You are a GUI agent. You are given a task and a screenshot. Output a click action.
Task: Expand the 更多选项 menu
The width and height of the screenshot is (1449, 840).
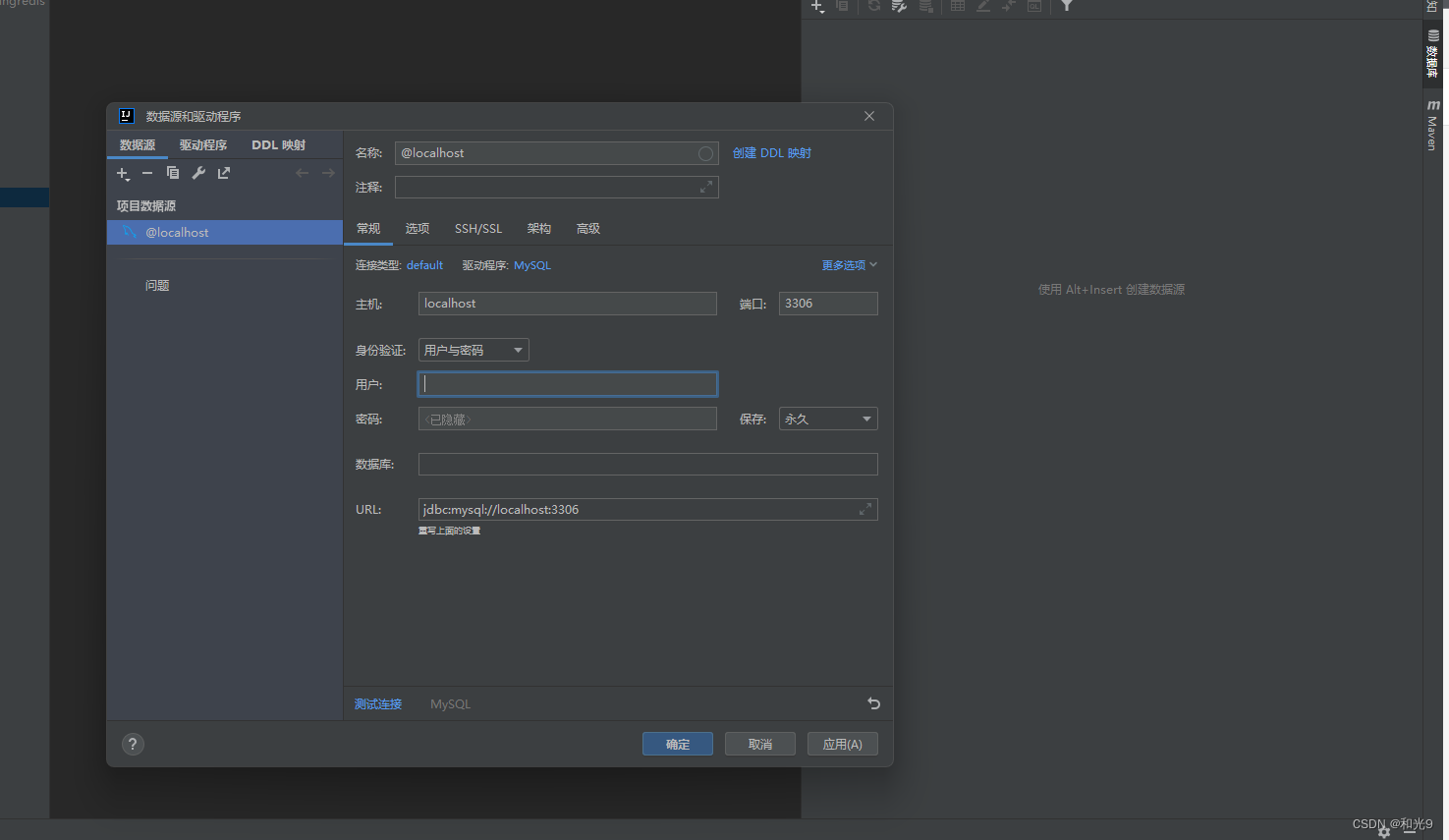[850, 265]
